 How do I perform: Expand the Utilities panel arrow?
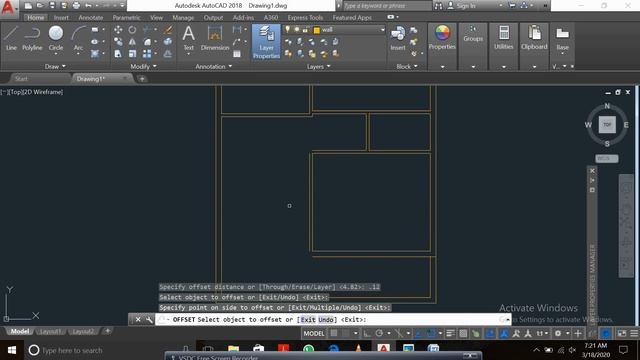coord(504,67)
